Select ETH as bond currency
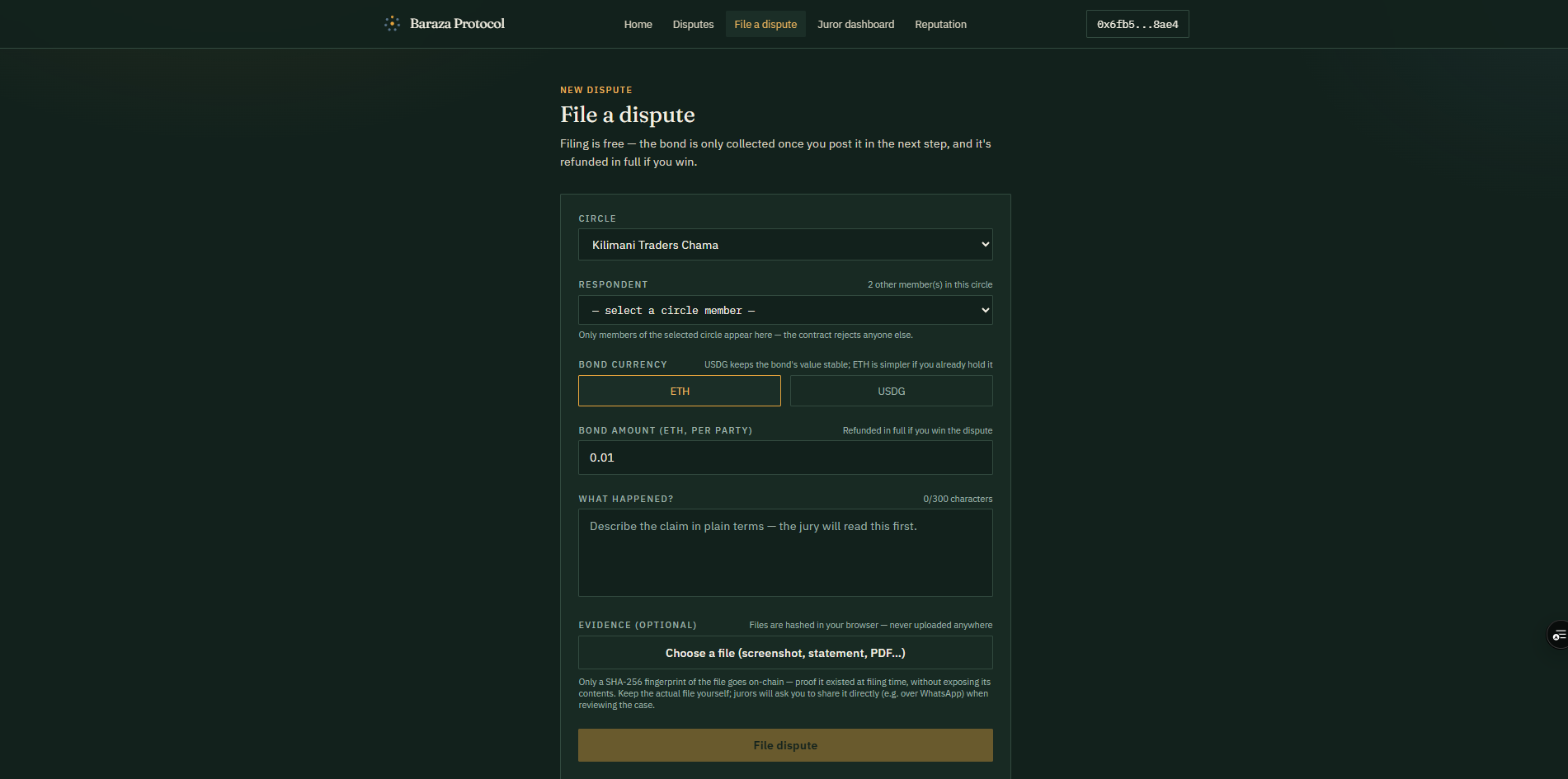 tap(680, 391)
